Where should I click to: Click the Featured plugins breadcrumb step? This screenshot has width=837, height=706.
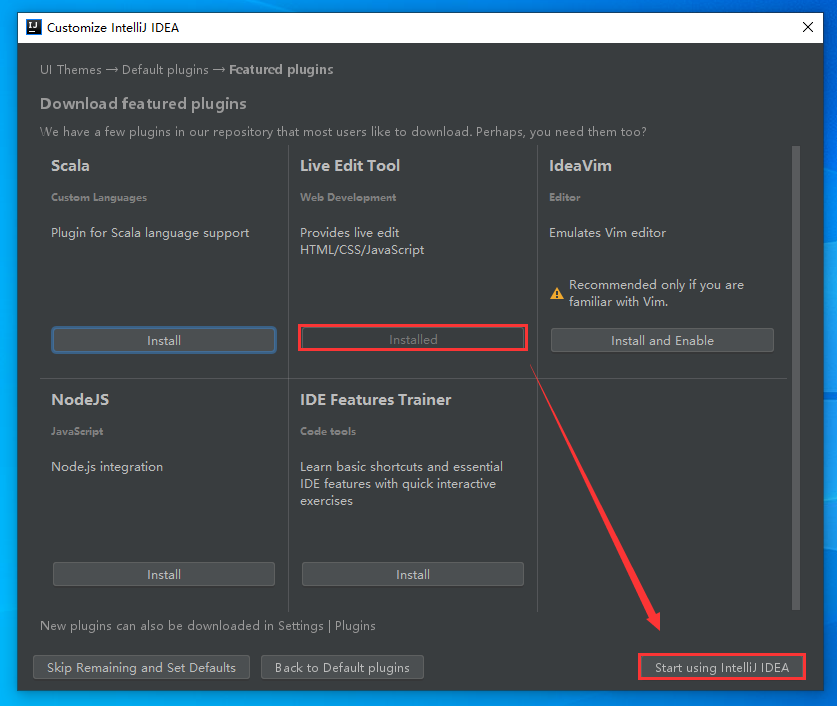click(x=281, y=70)
